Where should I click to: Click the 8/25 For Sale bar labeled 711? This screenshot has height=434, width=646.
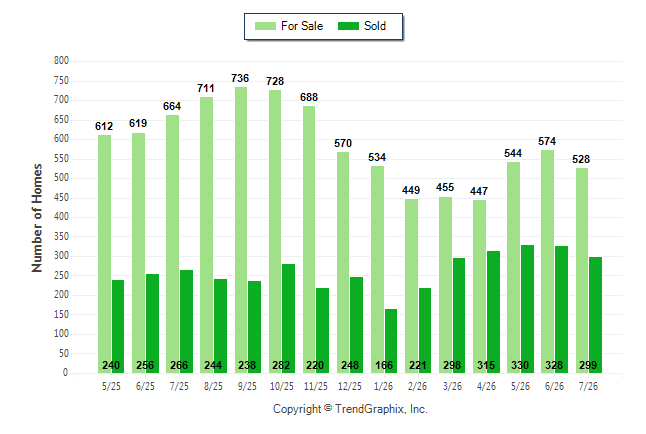click(x=207, y=235)
